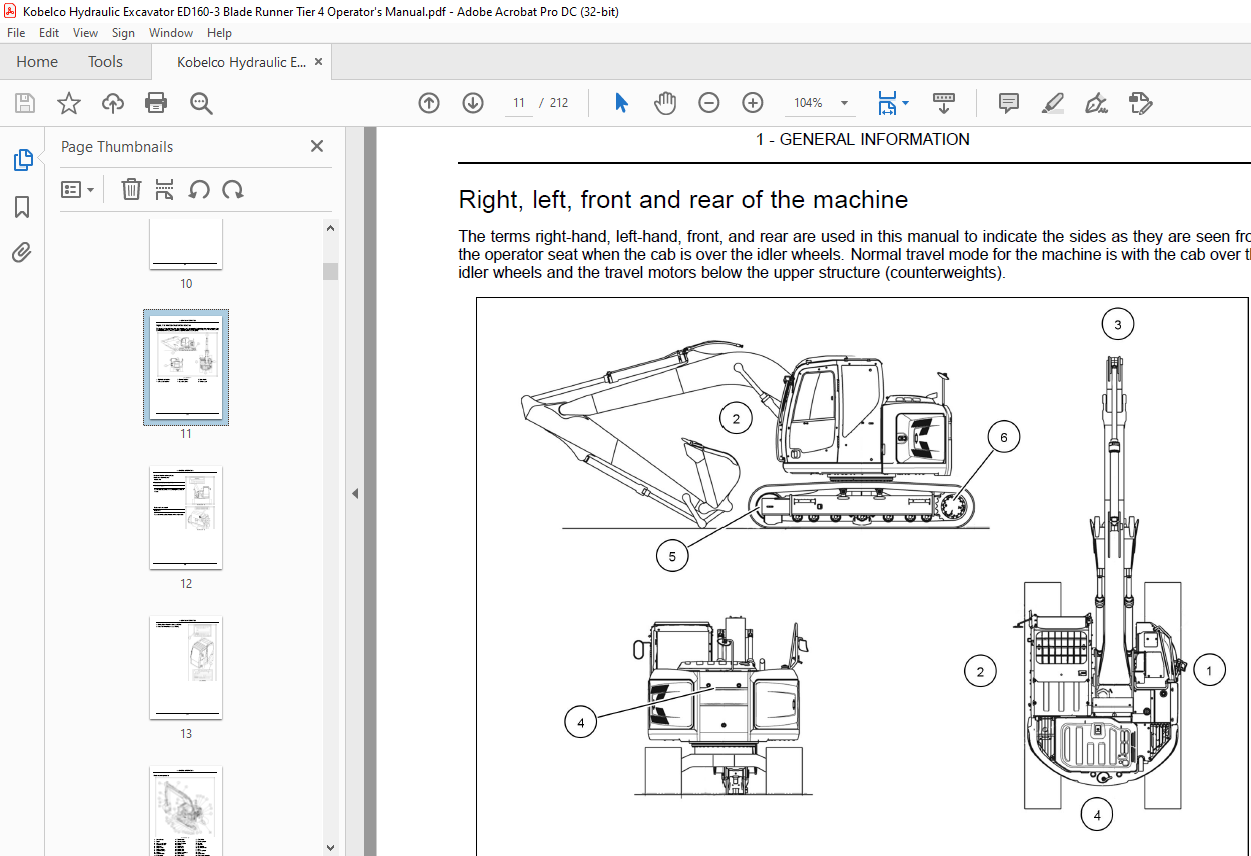This screenshot has width=1251, height=856.
Task: Insert page break thumbnails icon
Action: pyautogui.click(x=165, y=189)
